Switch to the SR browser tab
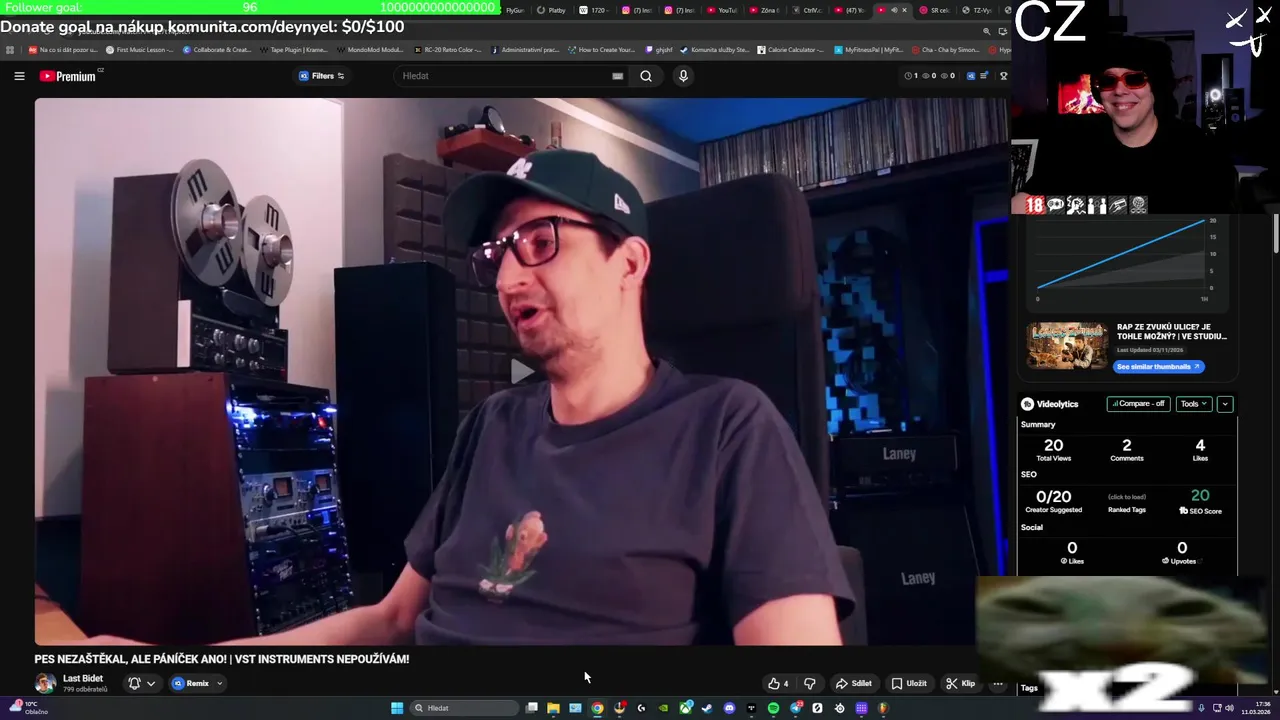Viewport: 1280px width, 720px height. [x=935, y=10]
